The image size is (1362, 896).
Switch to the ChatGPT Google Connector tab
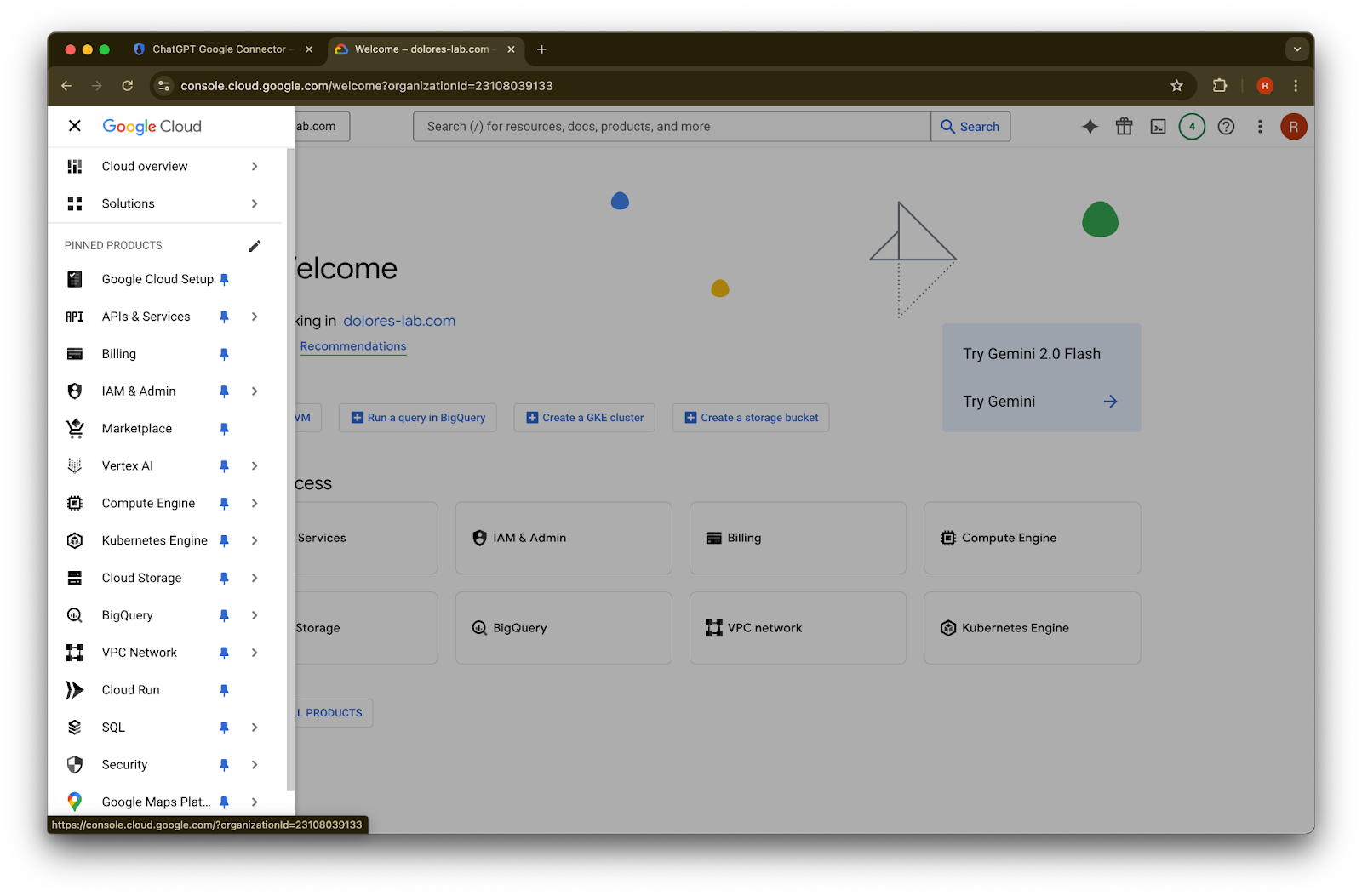click(x=219, y=49)
